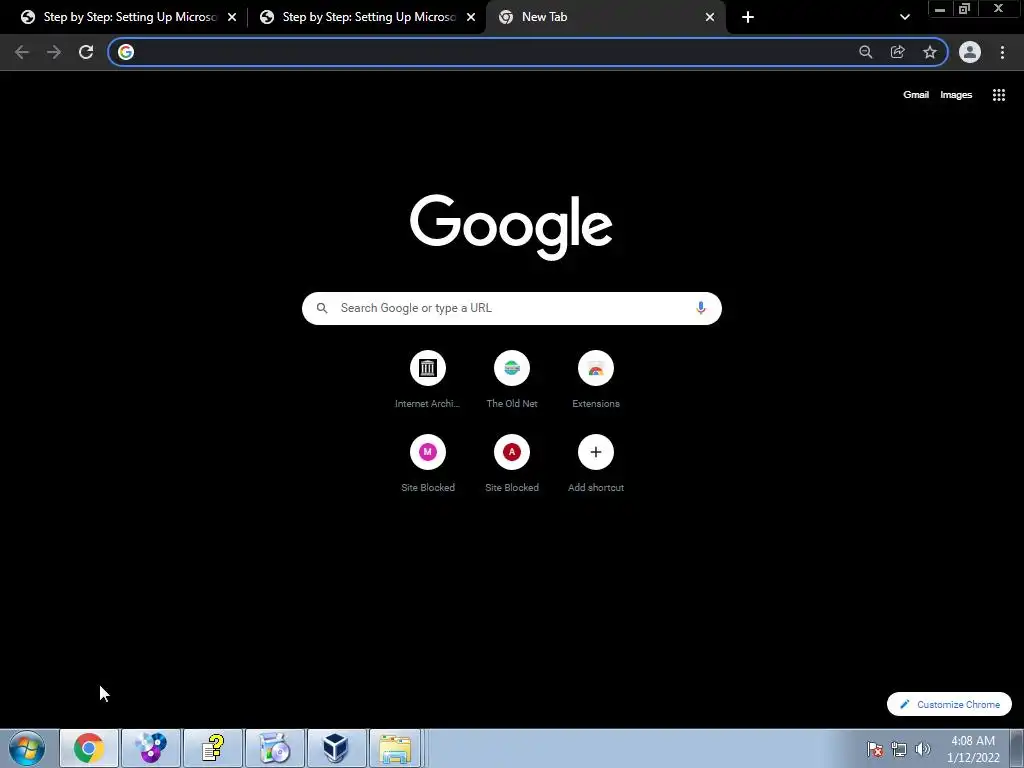The width and height of the screenshot is (1024, 768).
Task: Open a new tab with plus button
Action: click(748, 17)
